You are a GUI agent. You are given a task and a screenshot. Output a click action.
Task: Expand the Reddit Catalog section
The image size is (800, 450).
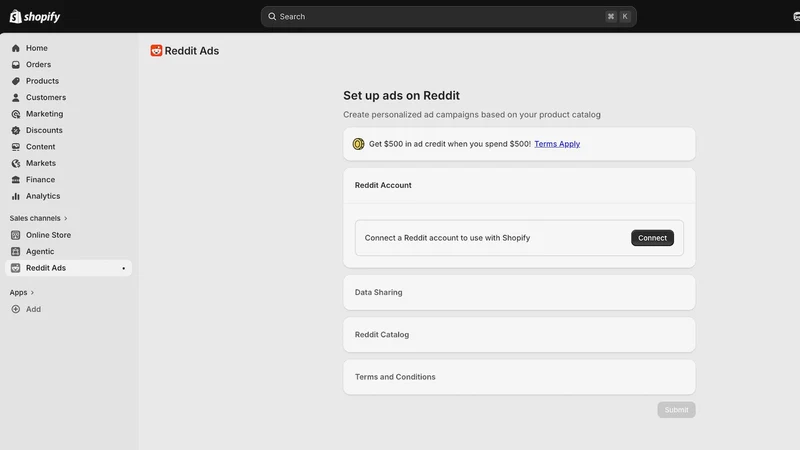coord(519,335)
